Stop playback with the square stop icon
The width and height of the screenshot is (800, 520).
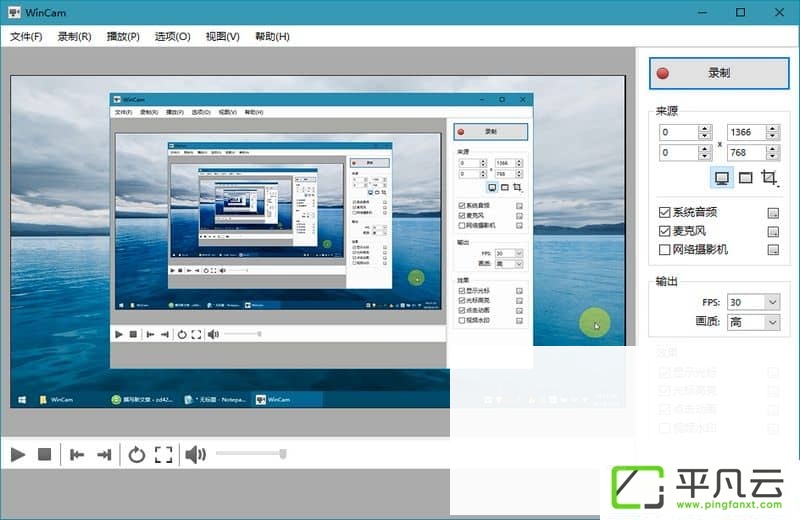click(45, 454)
